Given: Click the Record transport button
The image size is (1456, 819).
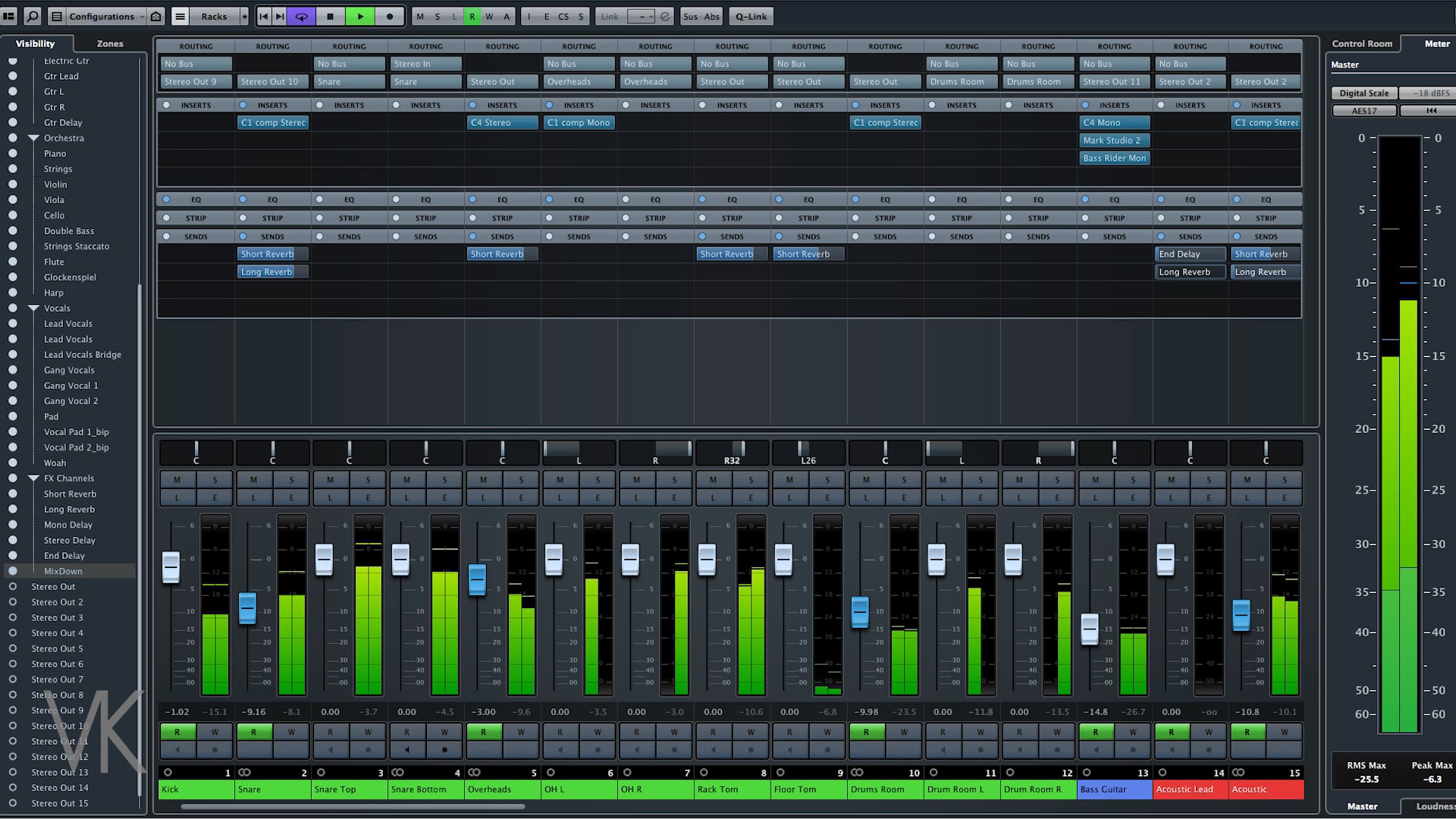Looking at the screenshot, I should point(390,16).
